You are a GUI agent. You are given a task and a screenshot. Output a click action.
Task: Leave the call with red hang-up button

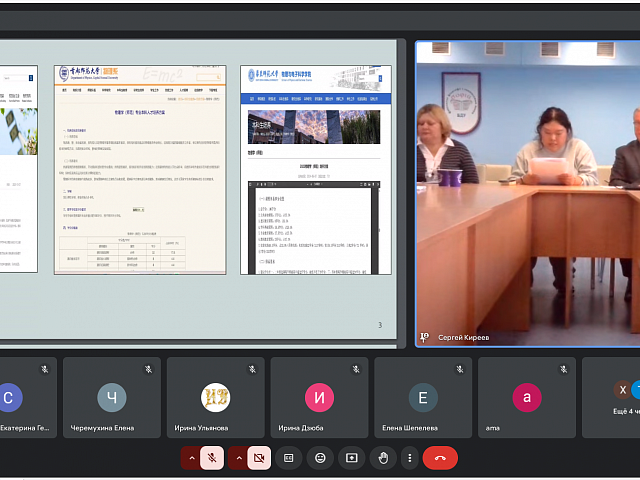440,457
